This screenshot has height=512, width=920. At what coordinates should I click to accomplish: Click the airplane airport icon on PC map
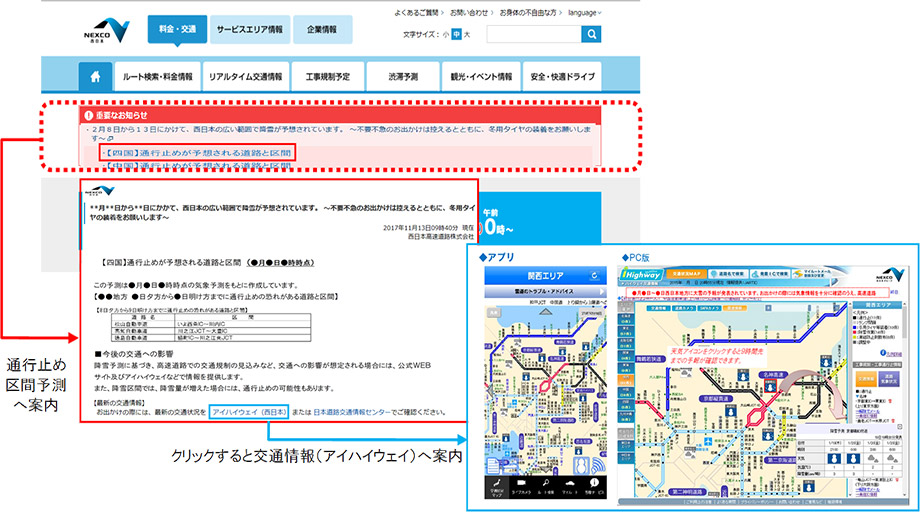[x=708, y=442]
